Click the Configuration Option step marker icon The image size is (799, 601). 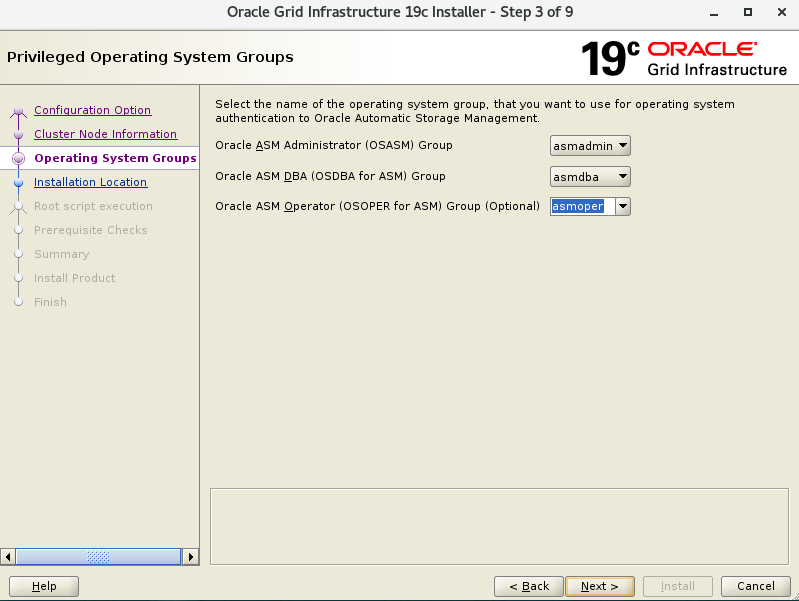tap(18, 111)
